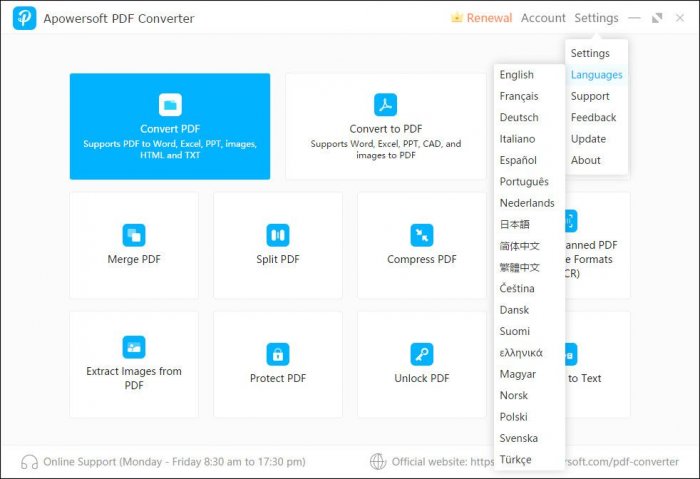This screenshot has height=479, width=700.
Task: Select Japanese 日本語 language
Action: (529, 225)
